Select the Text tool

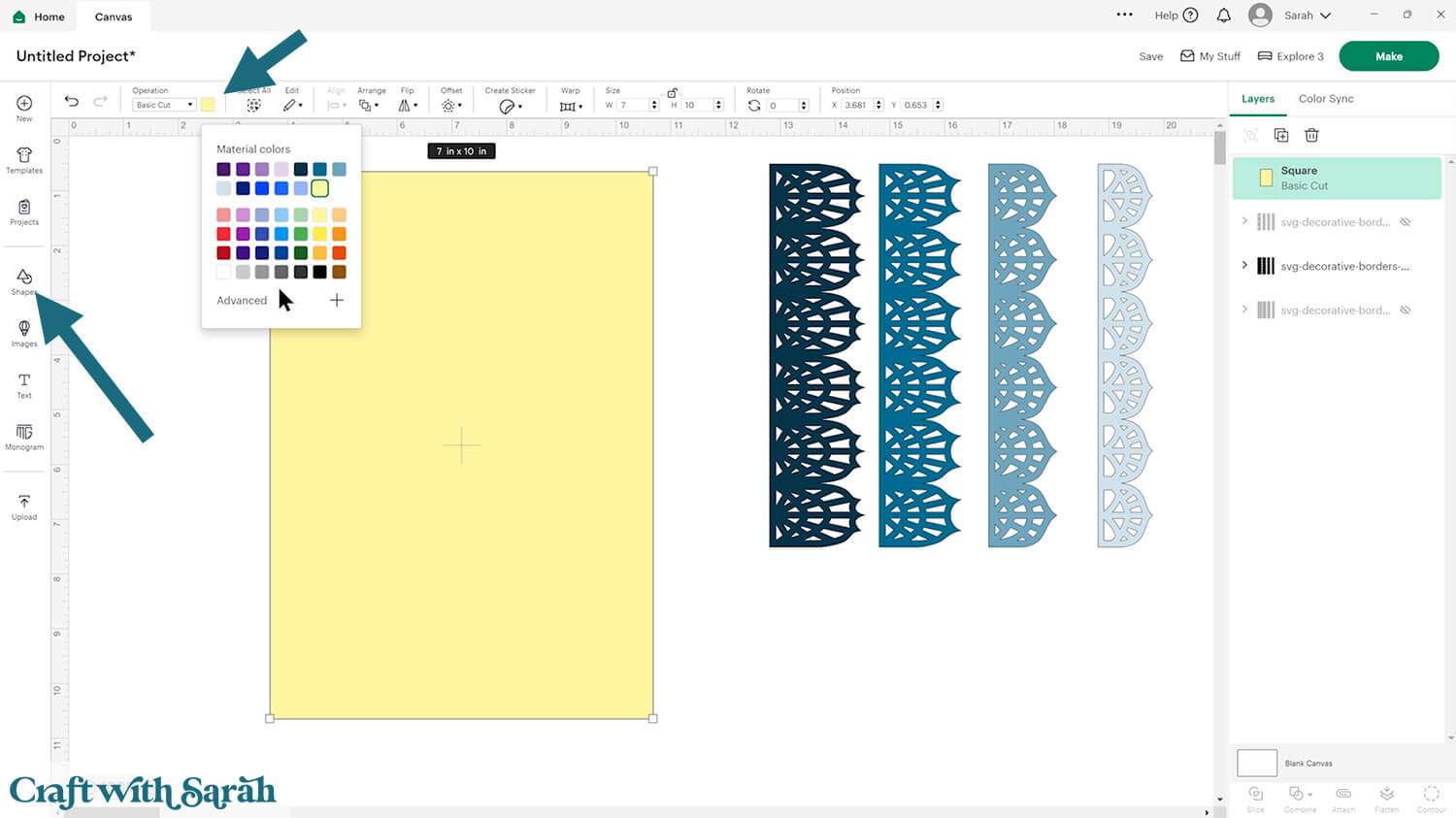tap(24, 385)
